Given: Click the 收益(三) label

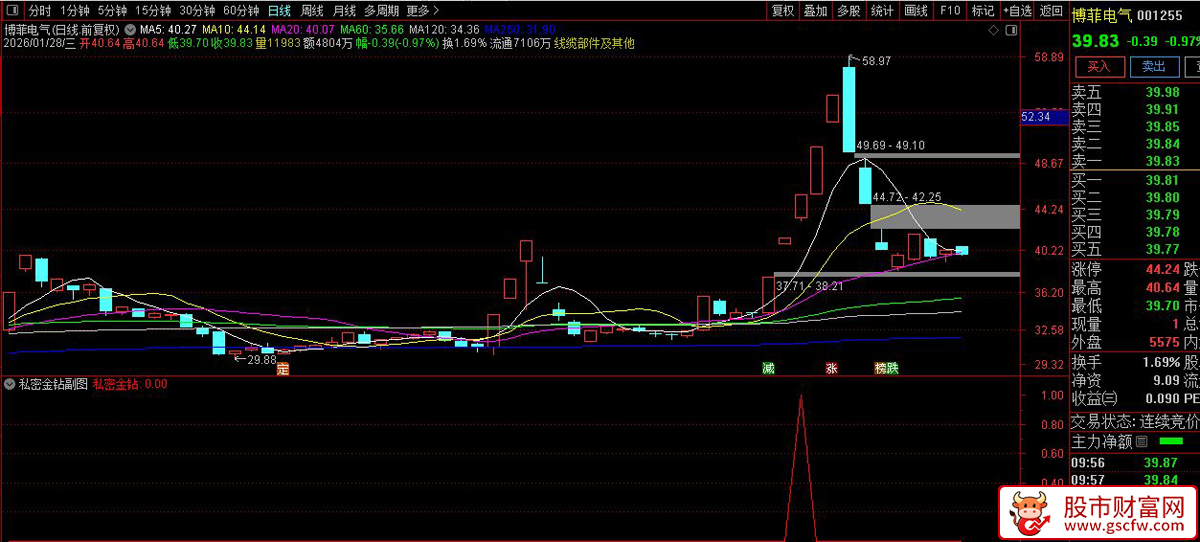Looking at the screenshot, I should pyautogui.click(x=1095, y=398).
